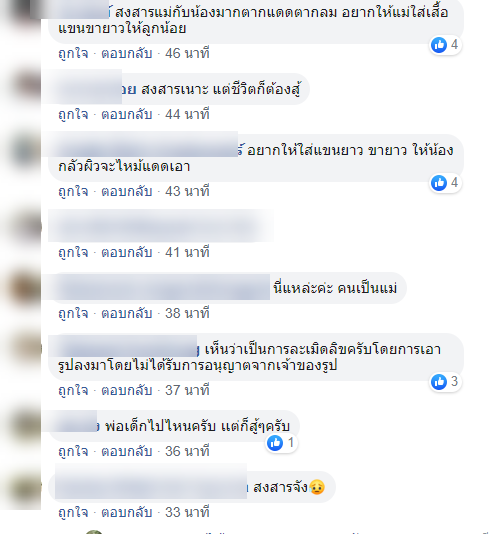Open the 46 นาที comment timestamp
Screen dimensions: 489x534
tap(187, 53)
